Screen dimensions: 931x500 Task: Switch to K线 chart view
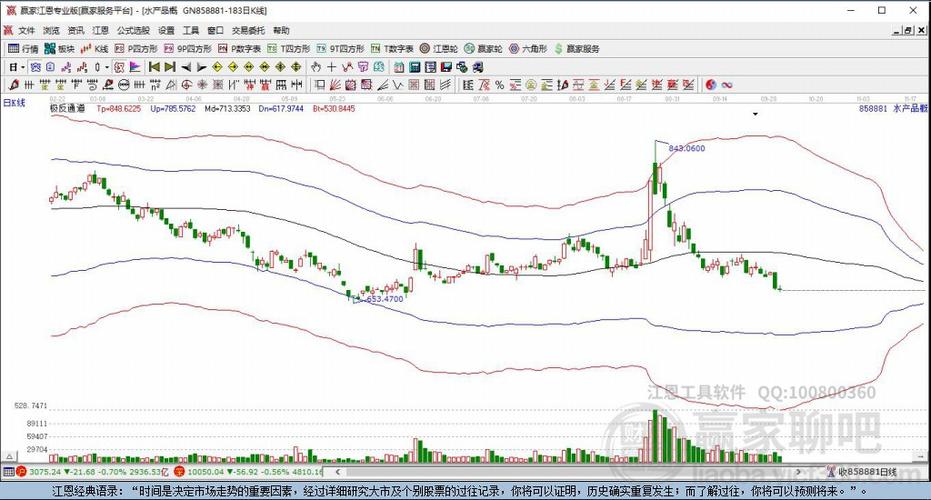coord(94,49)
